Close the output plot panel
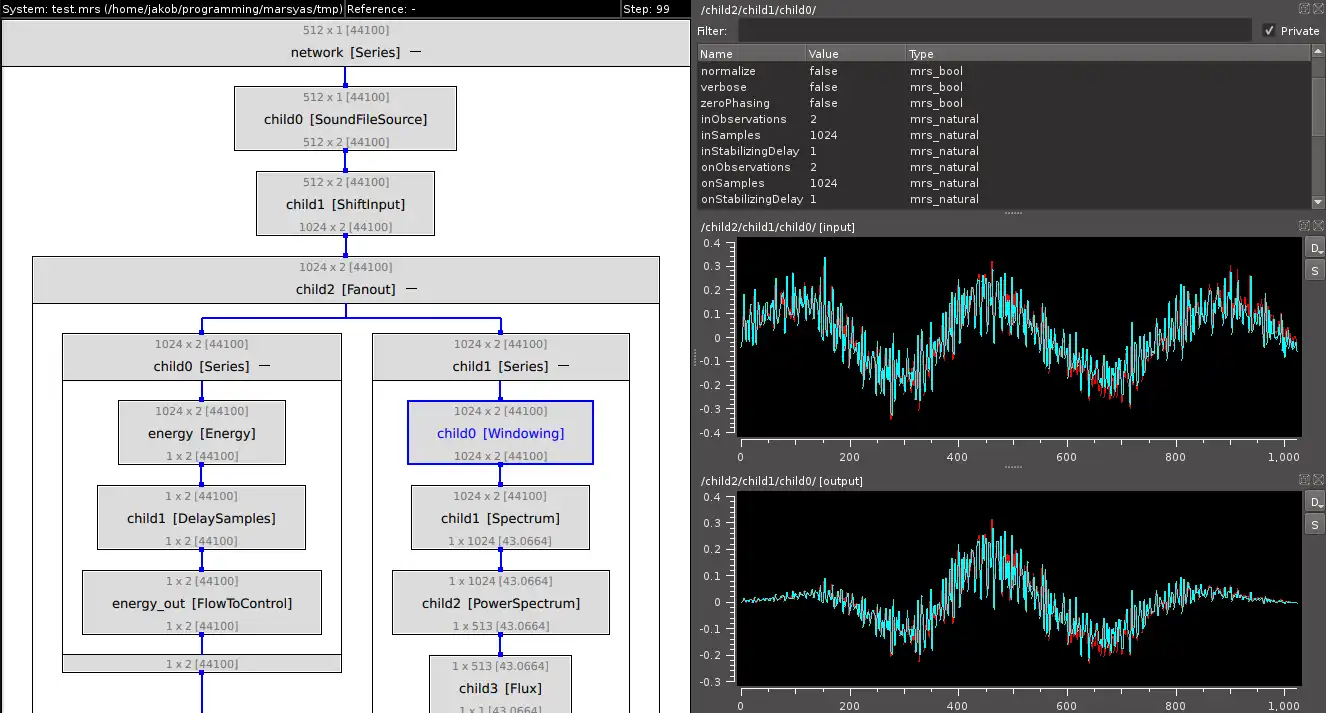 pyautogui.click(x=1318, y=480)
